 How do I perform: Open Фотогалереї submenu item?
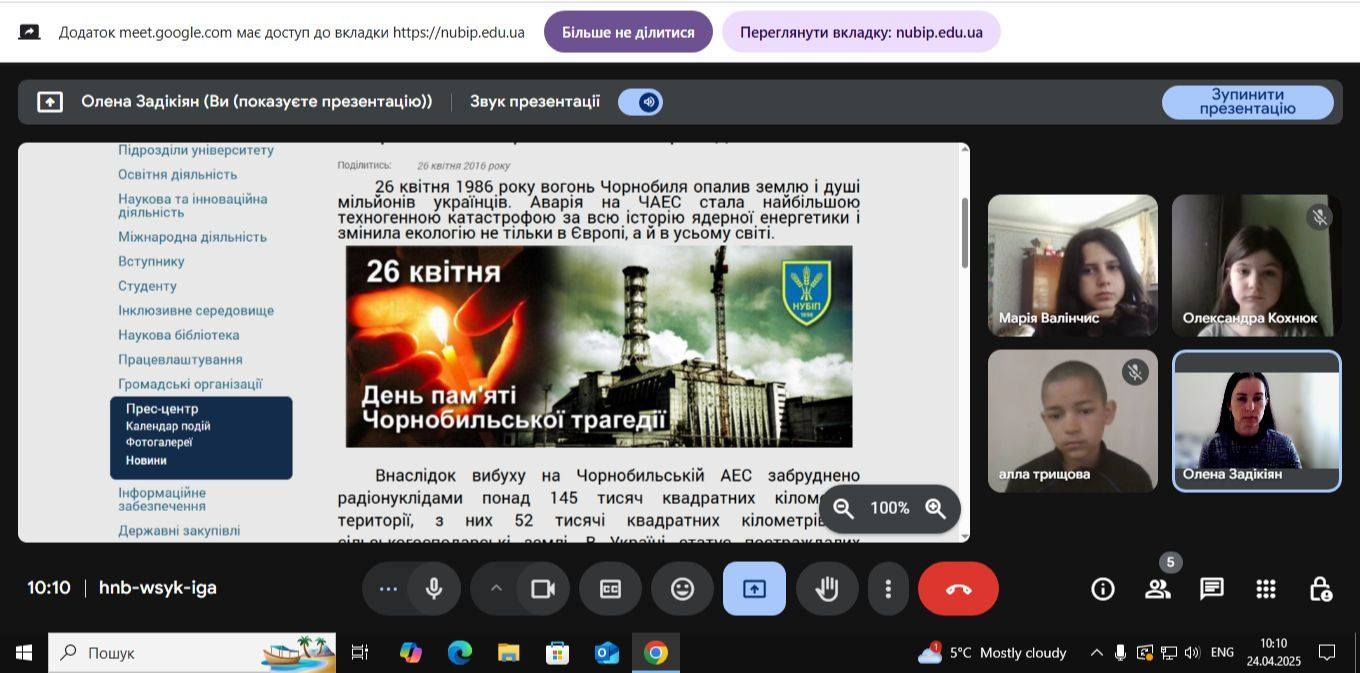(x=159, y=442)
